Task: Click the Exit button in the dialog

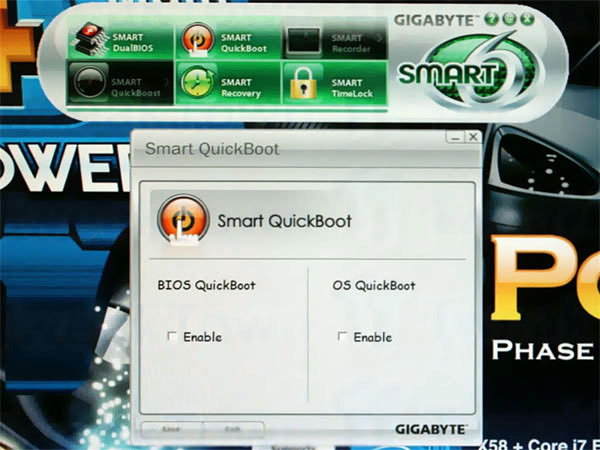Action: point(233,428)
